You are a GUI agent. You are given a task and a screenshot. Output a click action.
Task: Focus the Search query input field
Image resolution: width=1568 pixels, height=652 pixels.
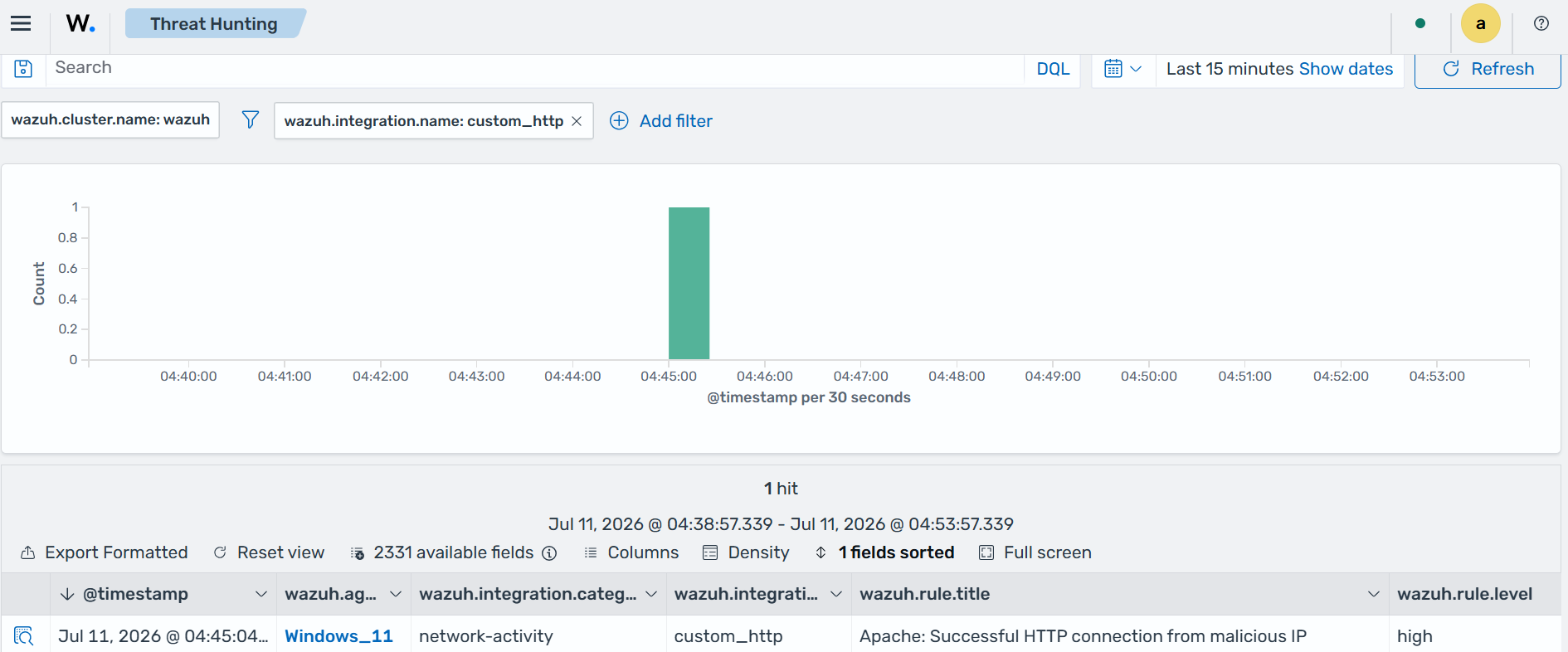(535, 69)
